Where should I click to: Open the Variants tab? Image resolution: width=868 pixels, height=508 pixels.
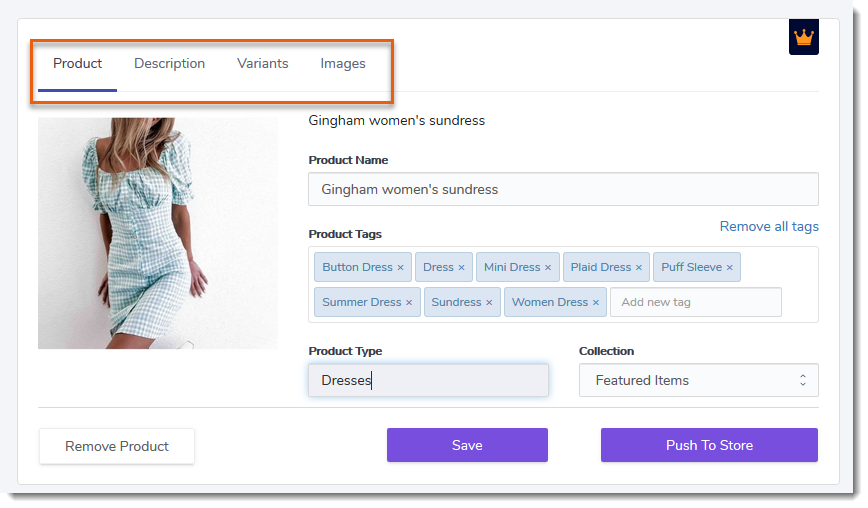[x=262, y=64]
